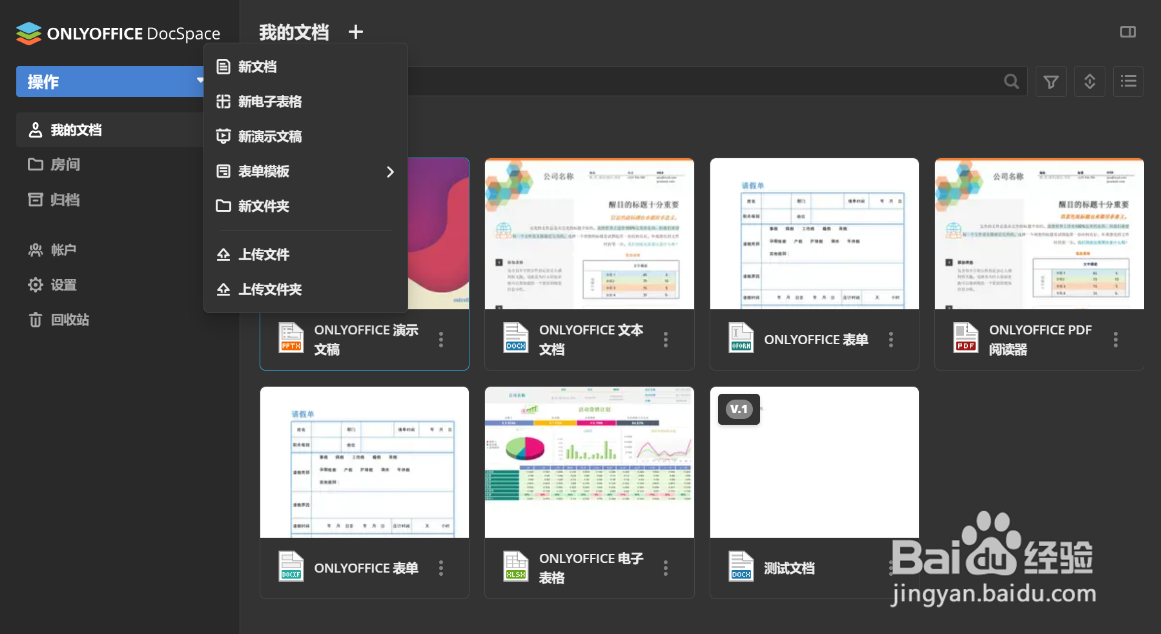This screenshot has width=1161, height=634.
Task: Click the form template icon in menu
Action: (223, 171)
